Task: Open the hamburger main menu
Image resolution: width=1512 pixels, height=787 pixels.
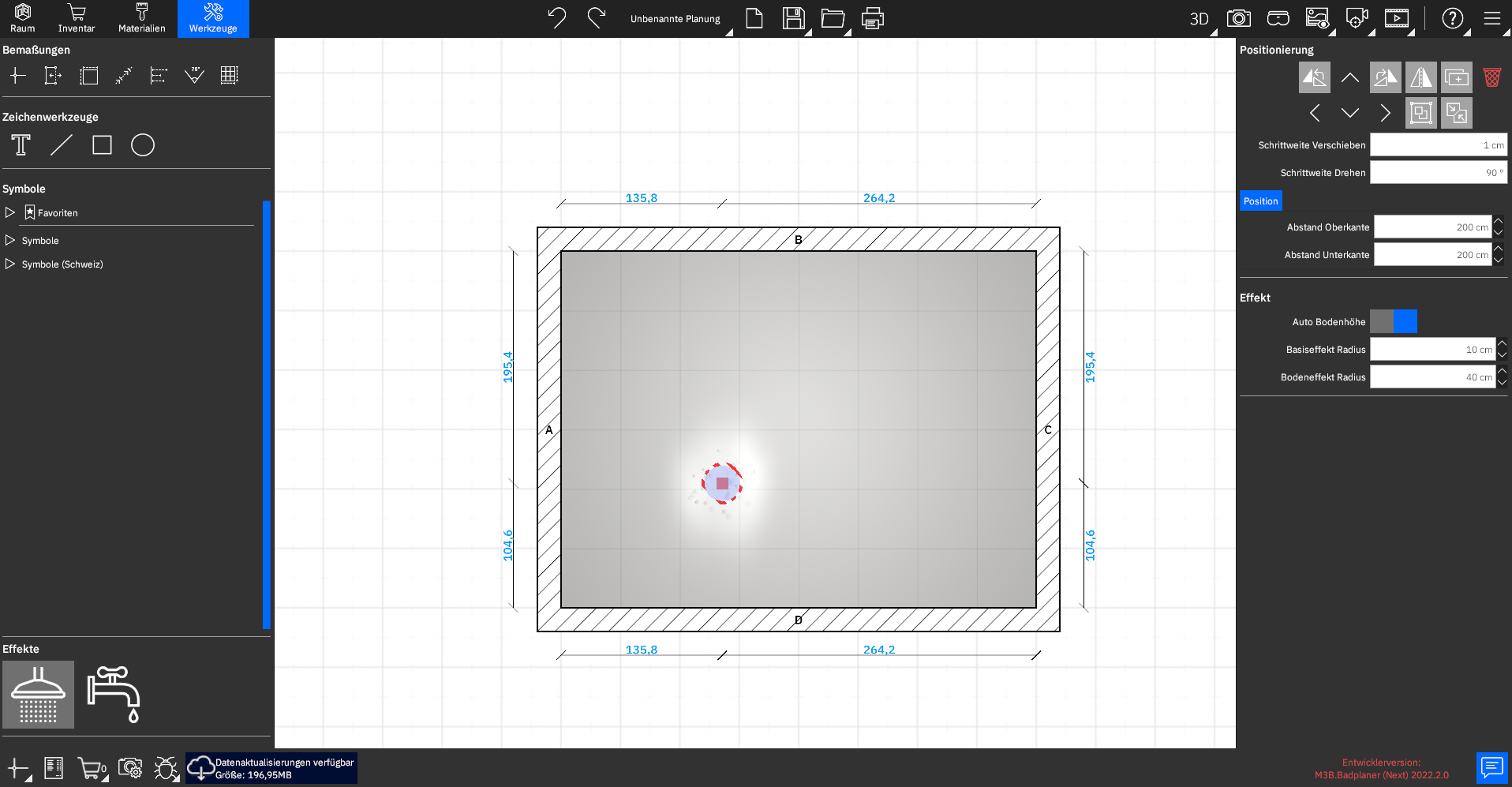Action: 1491,18
